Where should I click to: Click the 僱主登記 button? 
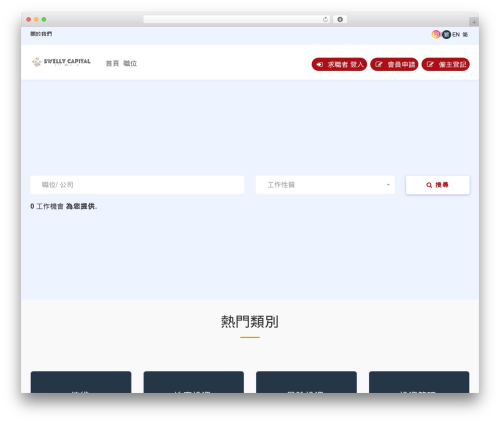(x=446, y=64)
